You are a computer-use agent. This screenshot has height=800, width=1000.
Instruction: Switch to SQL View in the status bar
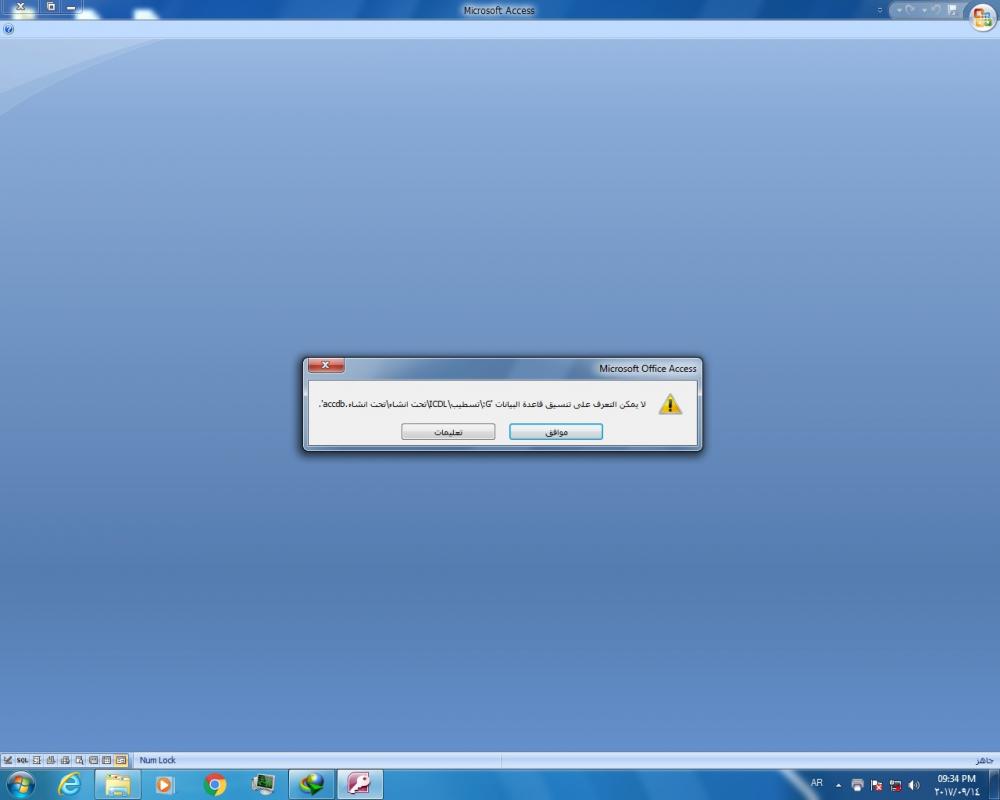click(x=22, y=760)
